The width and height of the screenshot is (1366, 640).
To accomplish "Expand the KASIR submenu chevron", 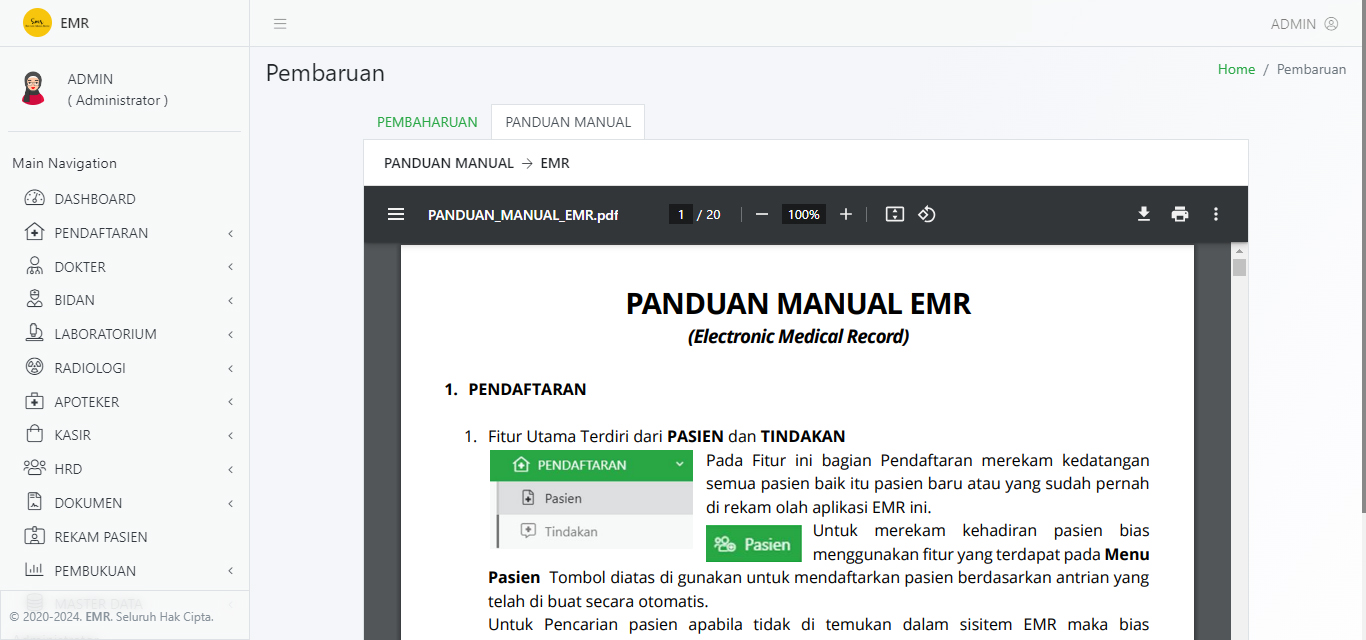I will pyautogui.click(x=230, y=435).
